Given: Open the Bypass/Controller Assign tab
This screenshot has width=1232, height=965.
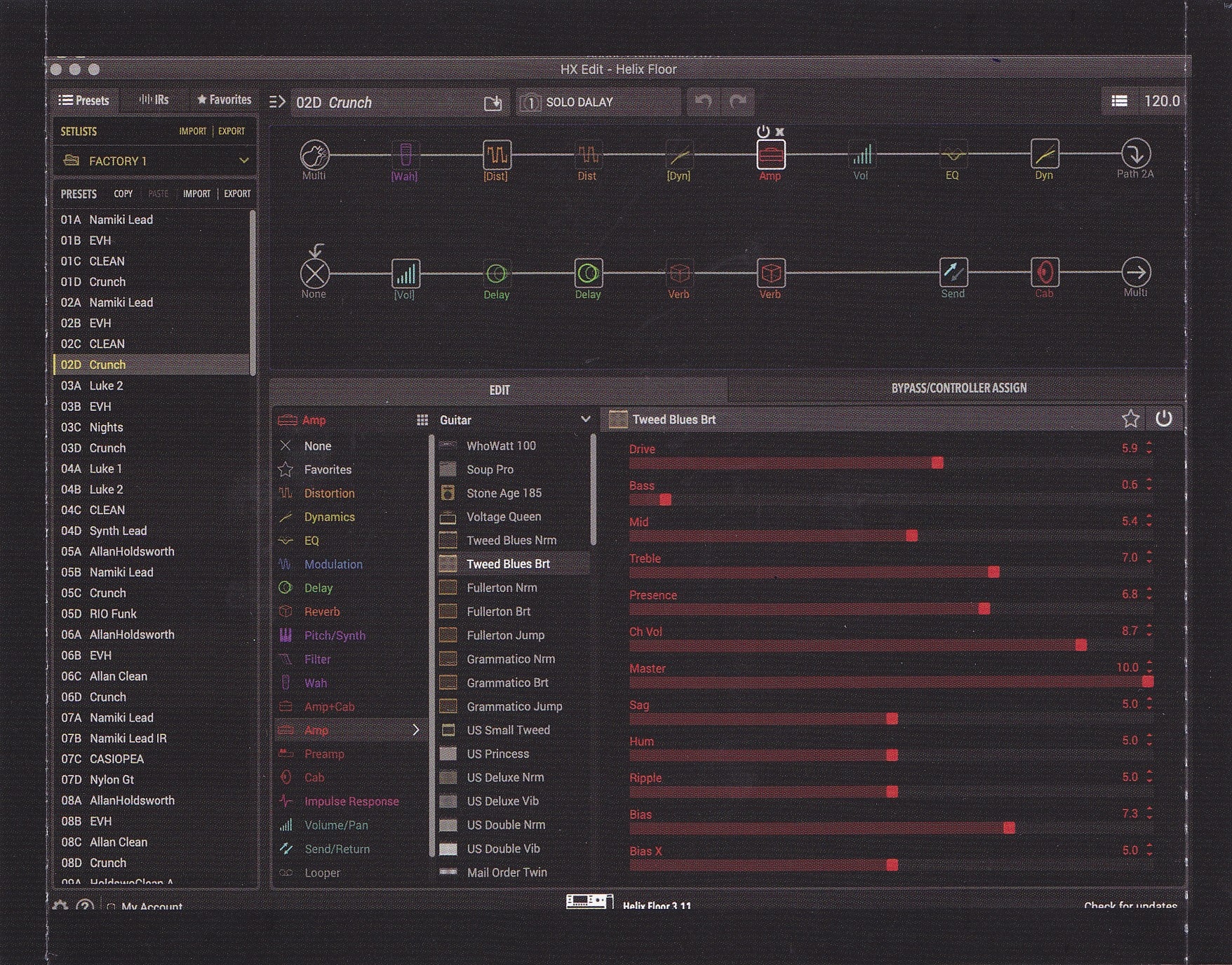Looking at the screenshot, I should [958, 389].
